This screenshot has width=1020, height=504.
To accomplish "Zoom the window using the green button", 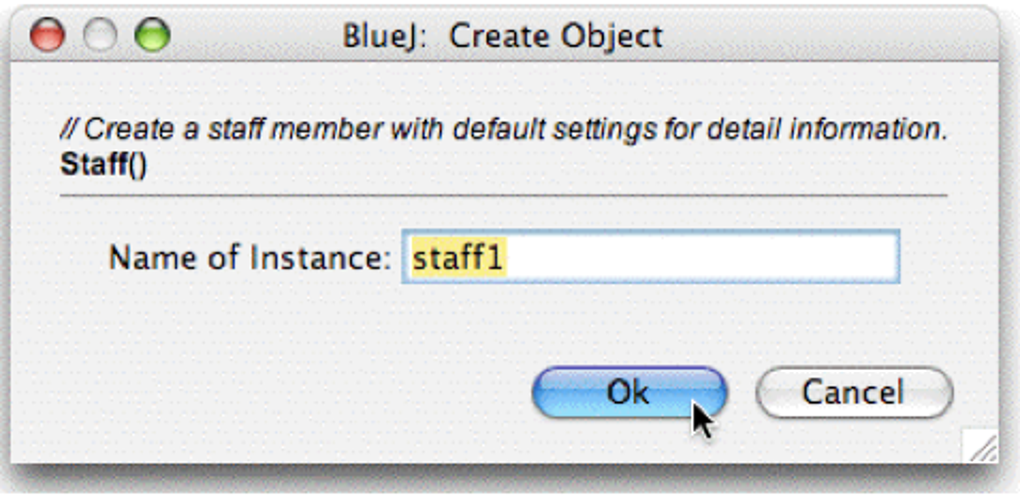I will pos(152,34).
